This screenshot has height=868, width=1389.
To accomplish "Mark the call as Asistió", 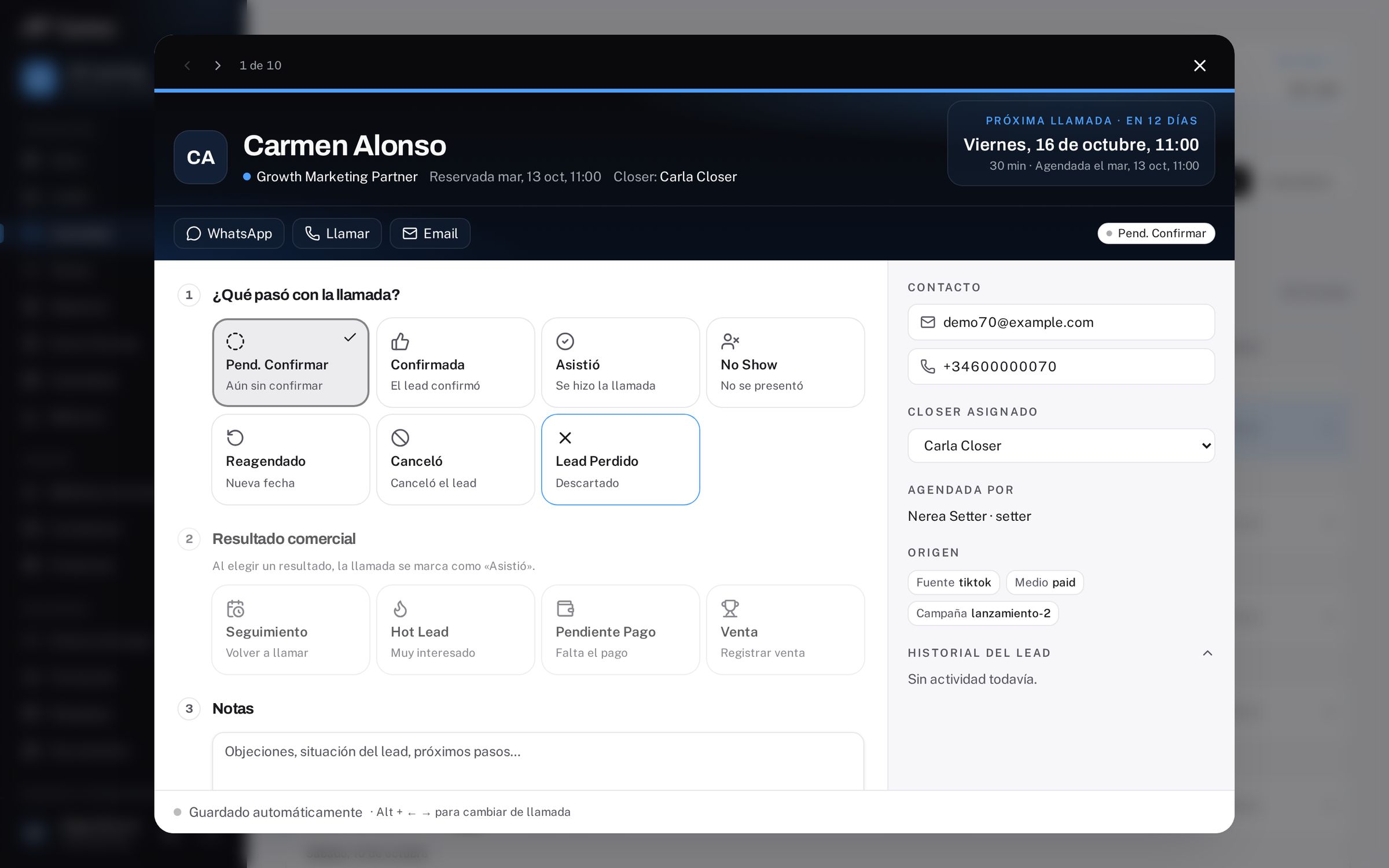I will [620, 362].
